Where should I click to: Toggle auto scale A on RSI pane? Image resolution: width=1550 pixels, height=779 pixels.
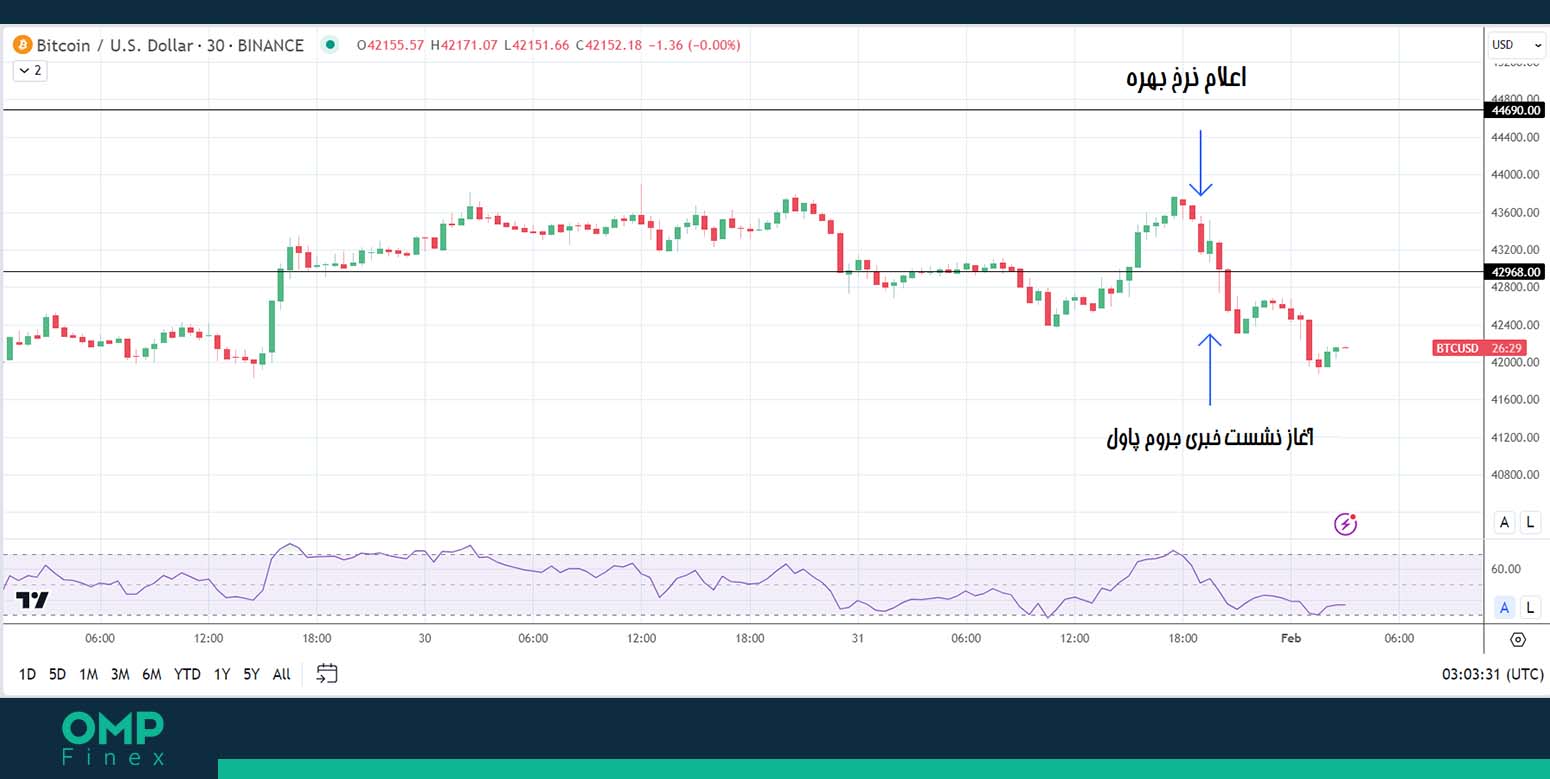tap(1504, 607)
